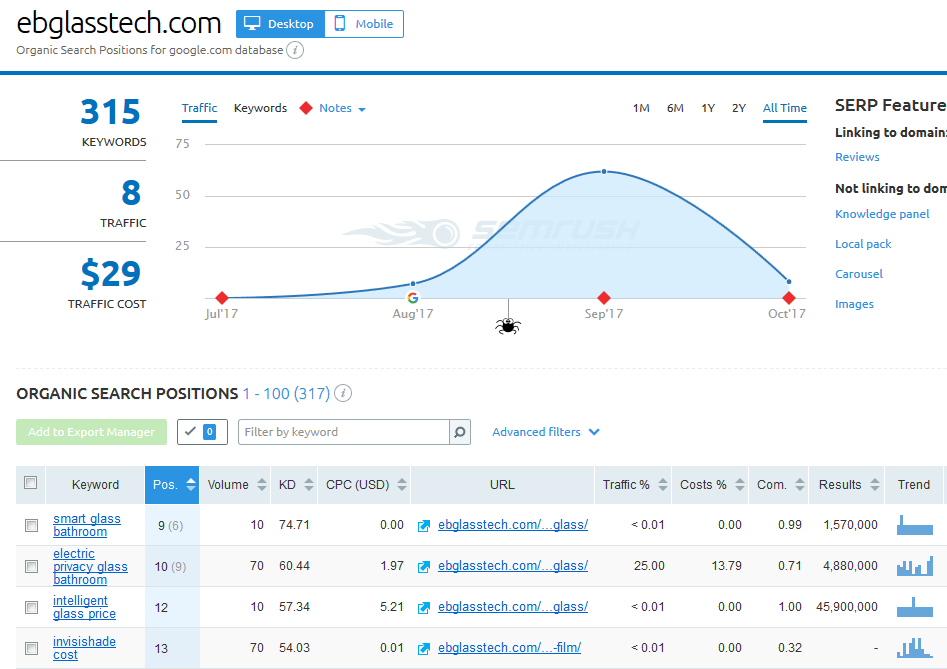The image size is (947, 669).
Task: Open ebglasstech.com URL link in smart glass bathroom row
Action: click(513, 525)
